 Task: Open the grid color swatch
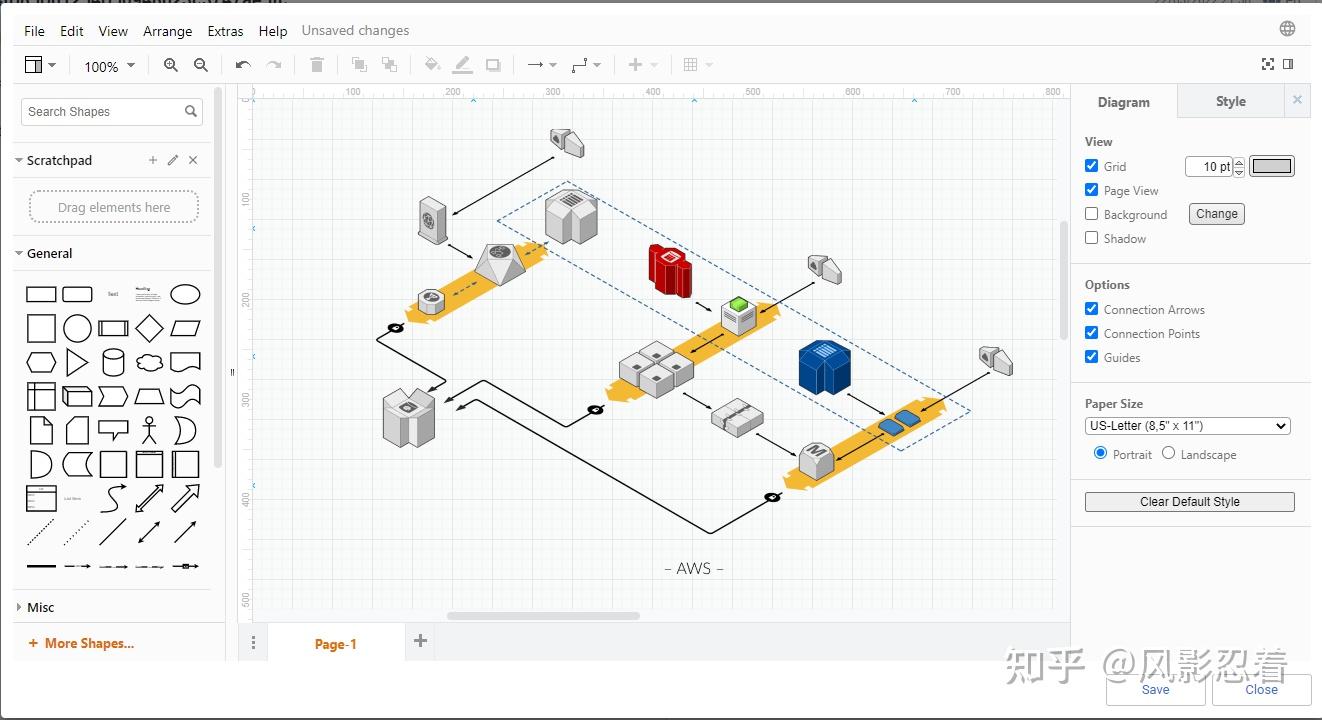(x=1272, y=166)
